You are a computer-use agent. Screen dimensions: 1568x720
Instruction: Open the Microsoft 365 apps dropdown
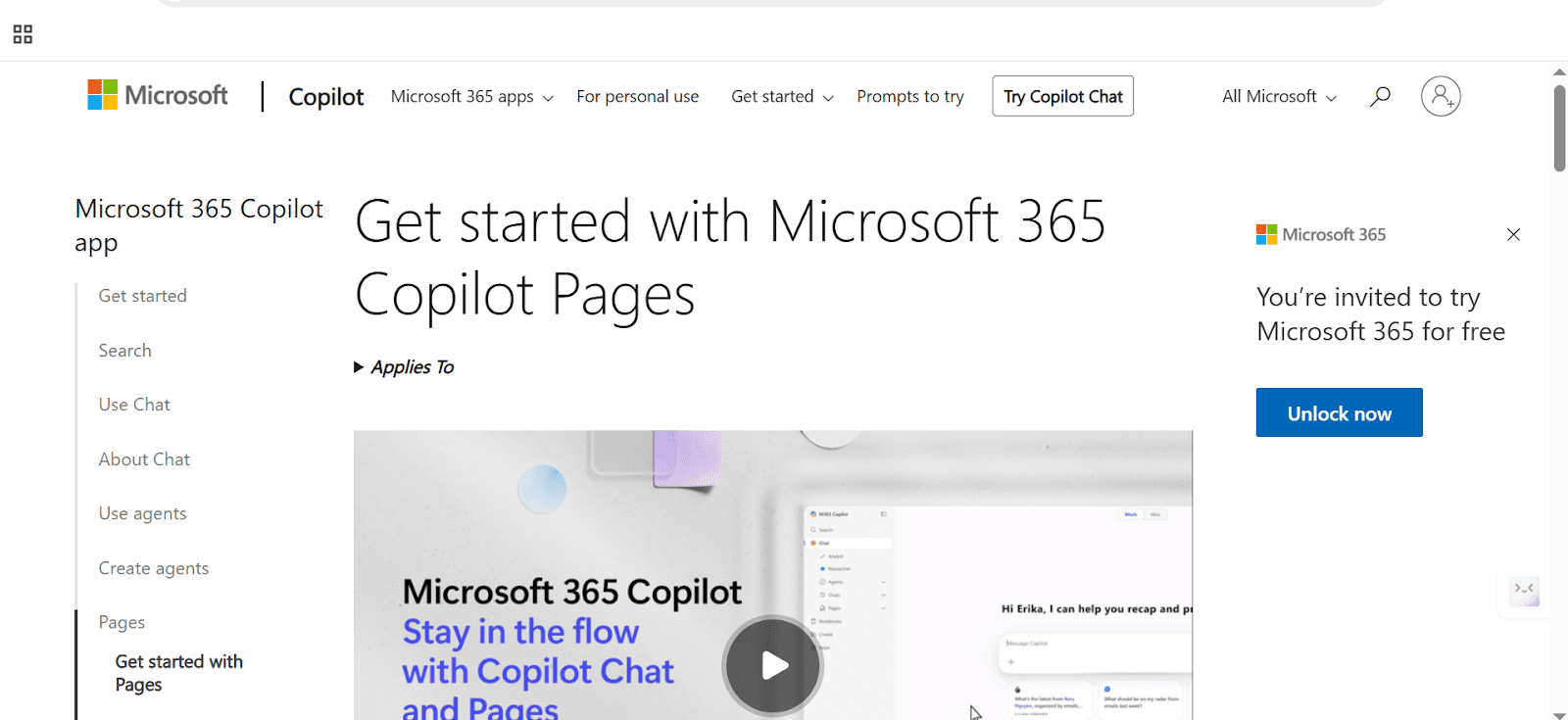click(x=471, y=96)
